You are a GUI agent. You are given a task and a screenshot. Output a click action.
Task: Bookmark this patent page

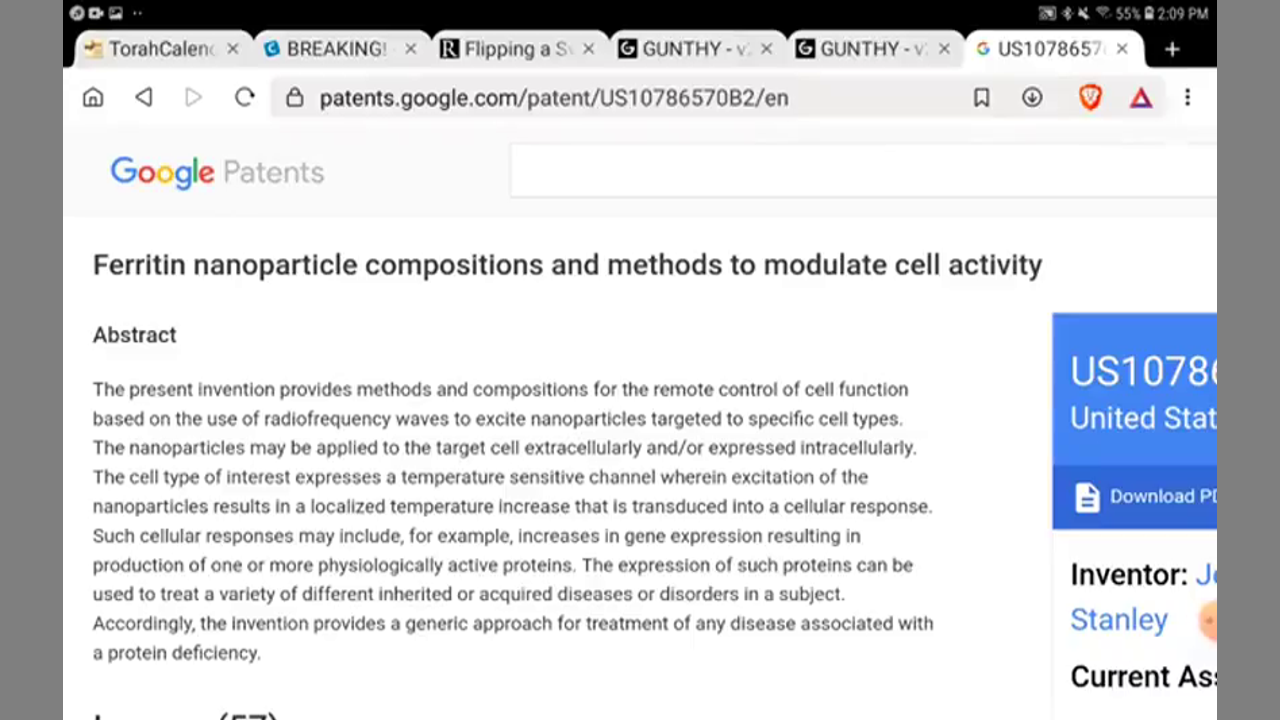click(981, 97)
